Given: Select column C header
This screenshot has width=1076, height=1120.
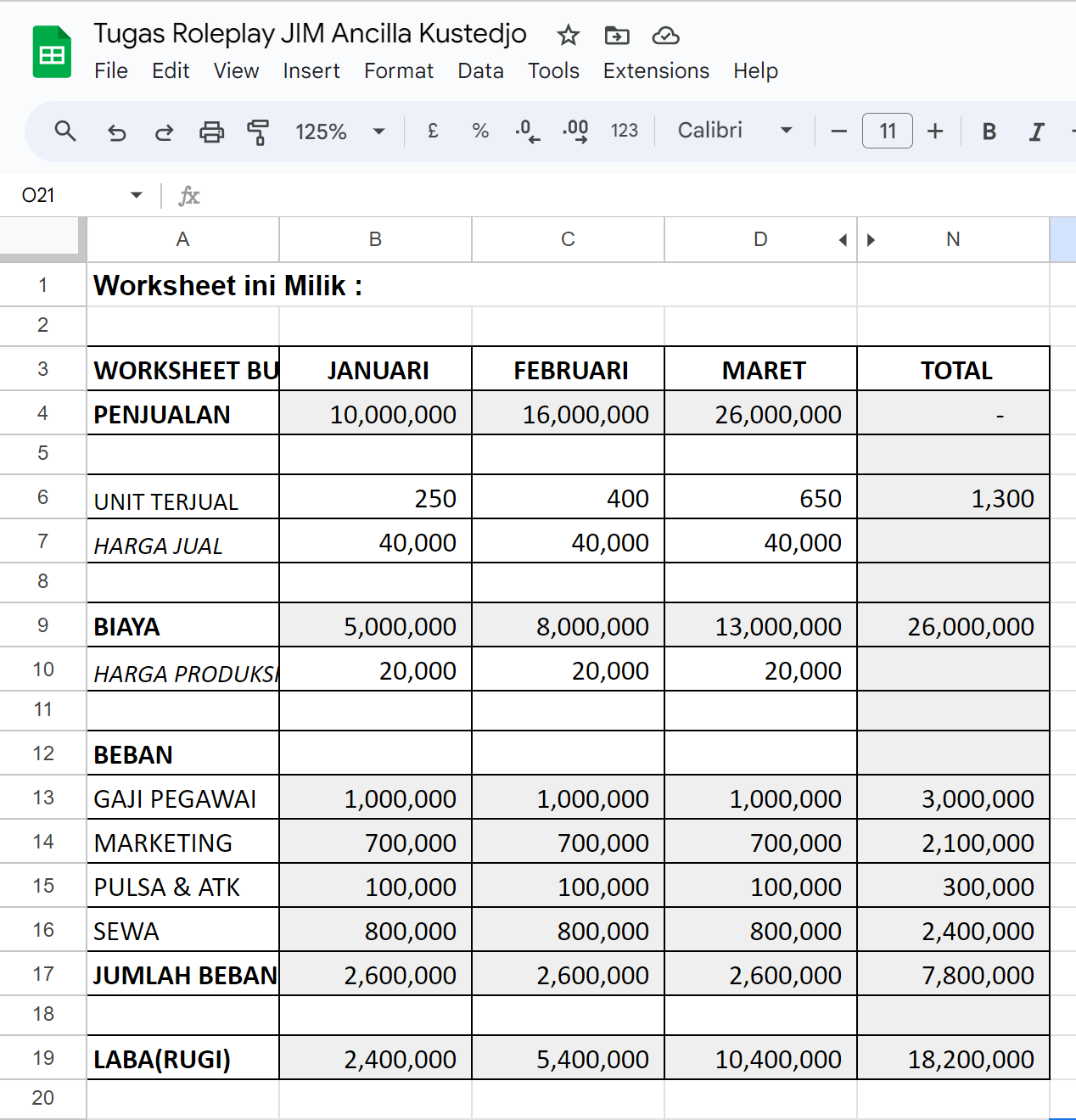Looking at the screenshot, I should 569,239.
